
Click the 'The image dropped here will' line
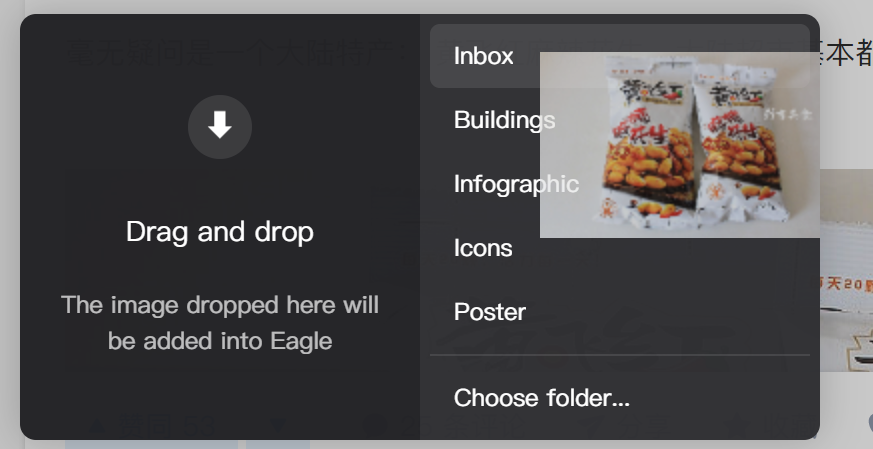[220, 304]
